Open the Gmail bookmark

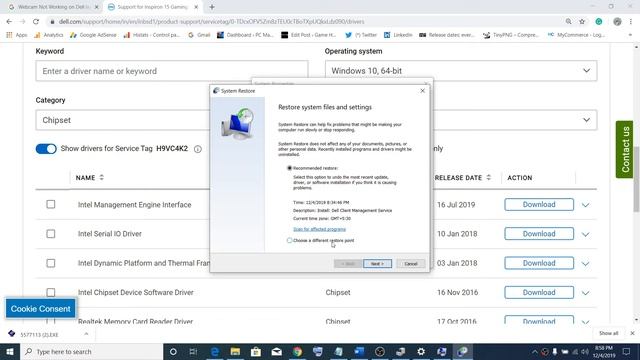(199, 35)
